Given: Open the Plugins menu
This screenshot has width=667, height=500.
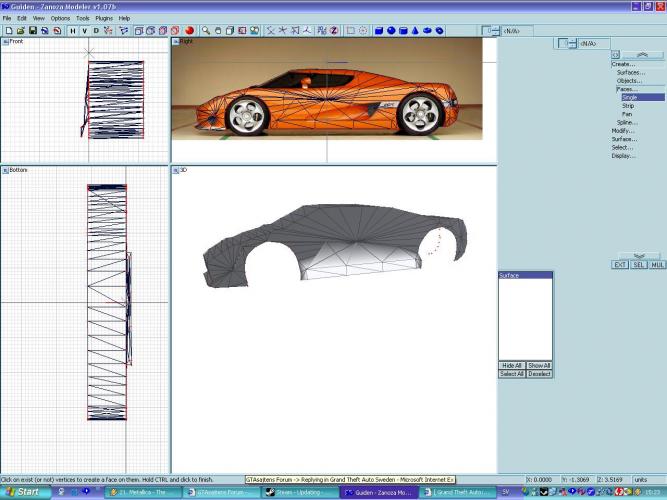Looking at the screenshot, I should 104,18.
